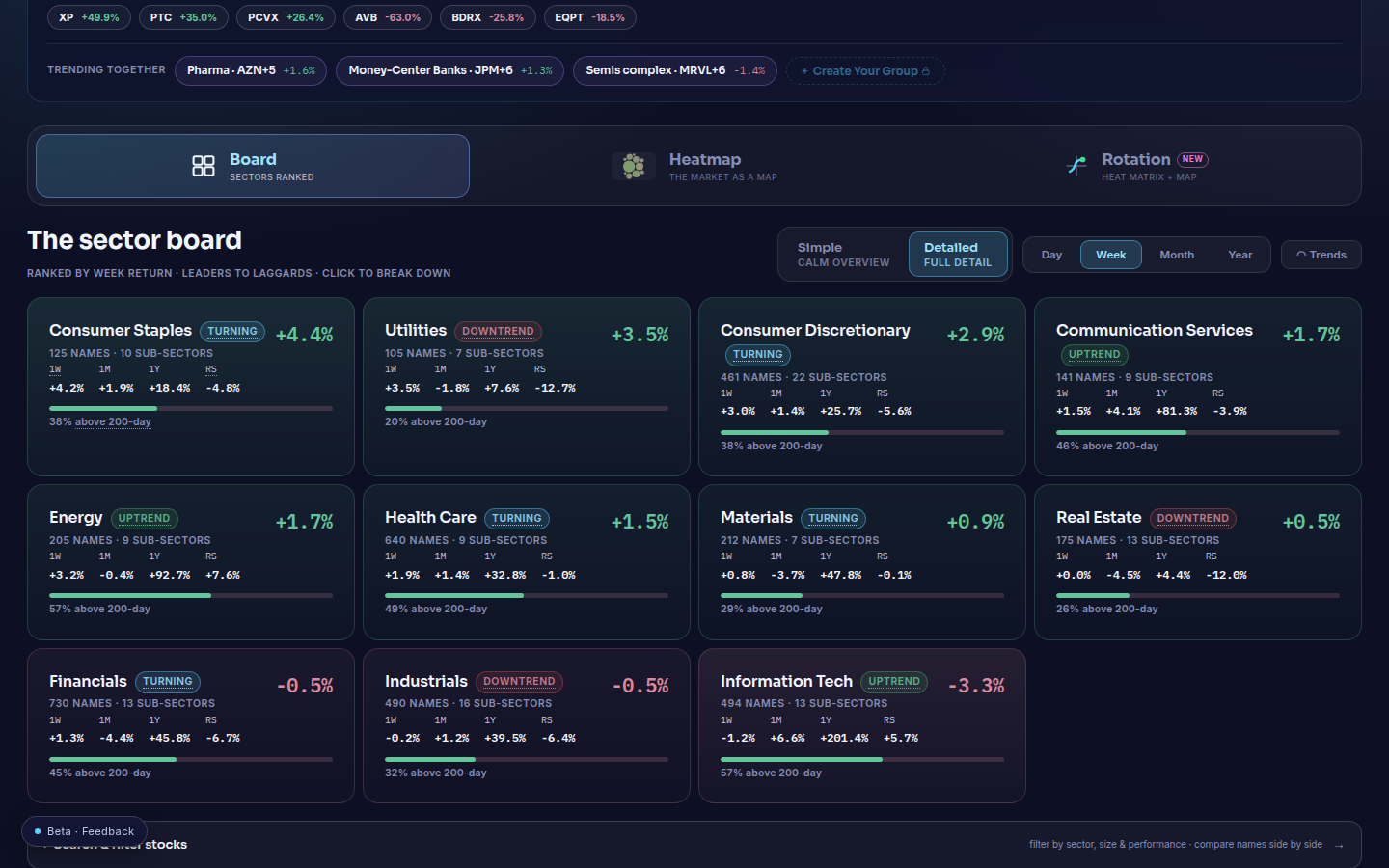Click the lock icon on Create Your Group
This screenshot has height=868, width=1389.
tap(926, 70)
